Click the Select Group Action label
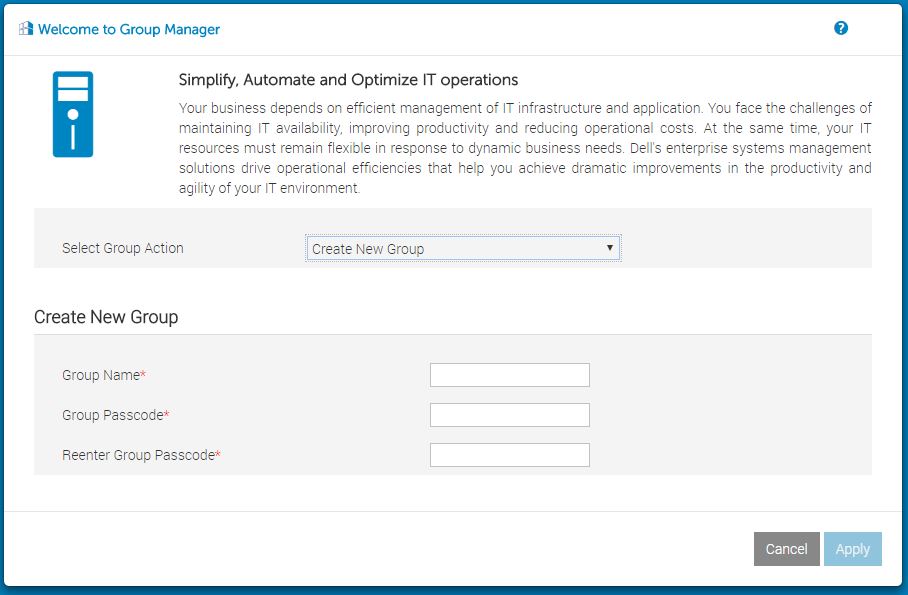The width and height of the screenshot is (908, 595). (x=123, y=248)
